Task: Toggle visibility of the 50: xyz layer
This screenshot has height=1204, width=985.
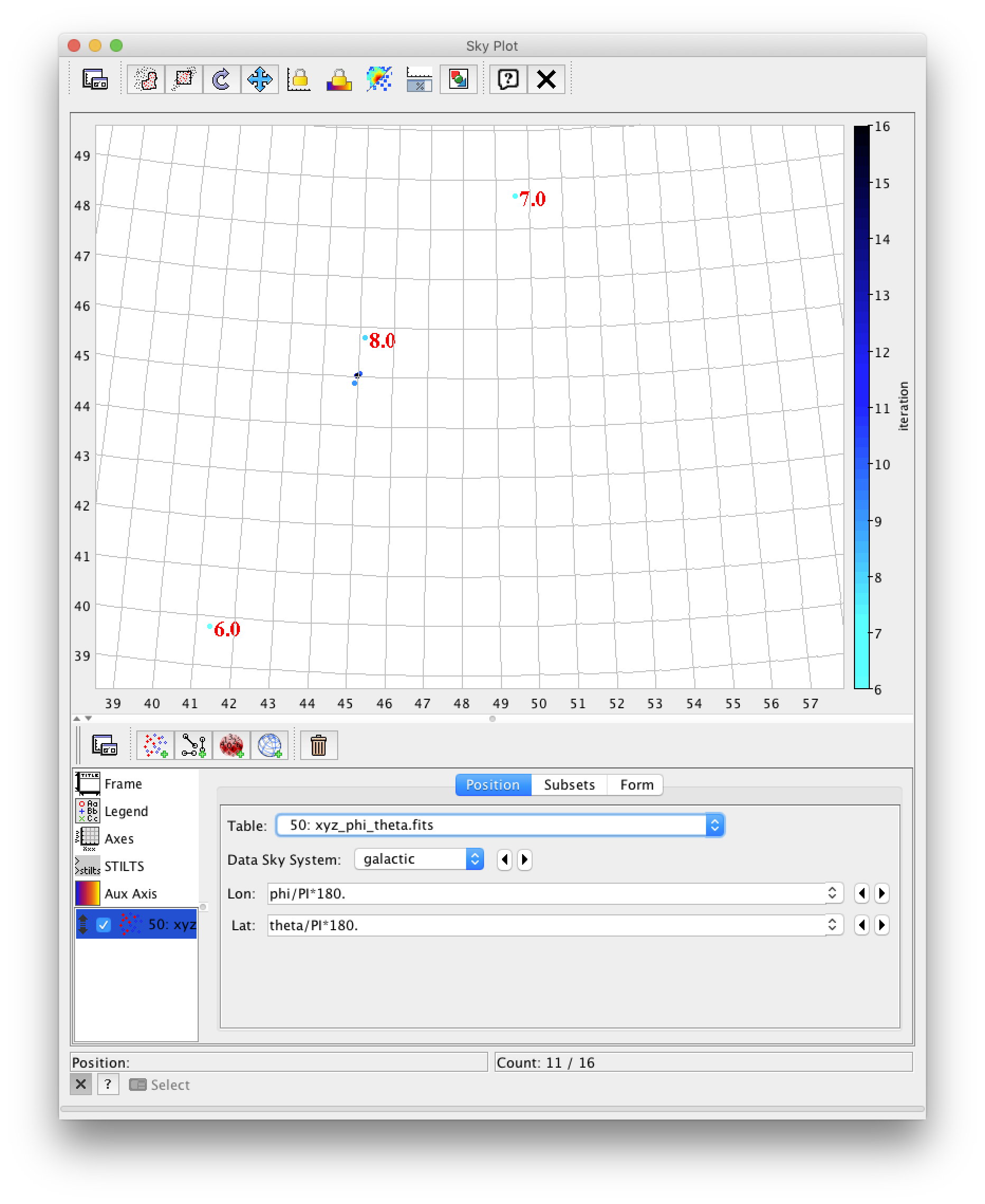Action: coord(103,924)
